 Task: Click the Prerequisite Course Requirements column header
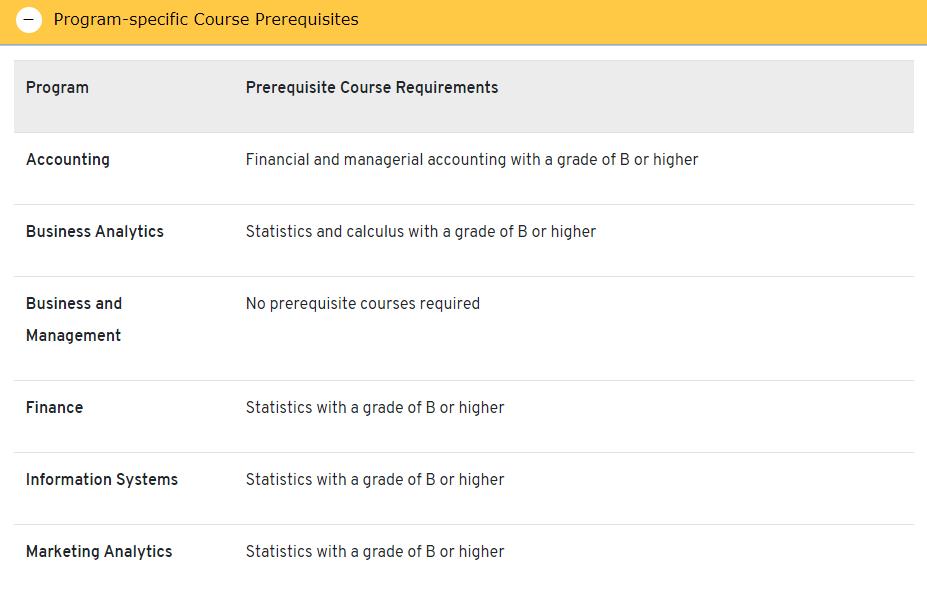(x=372, y=88)
